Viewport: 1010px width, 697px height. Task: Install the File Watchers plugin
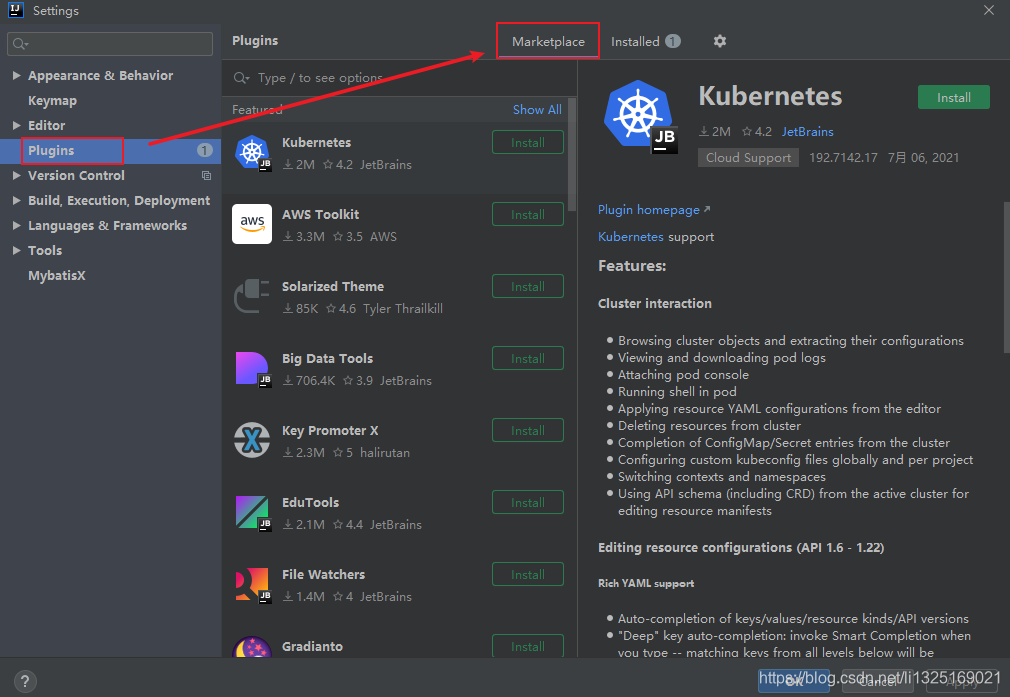[528, 574]
